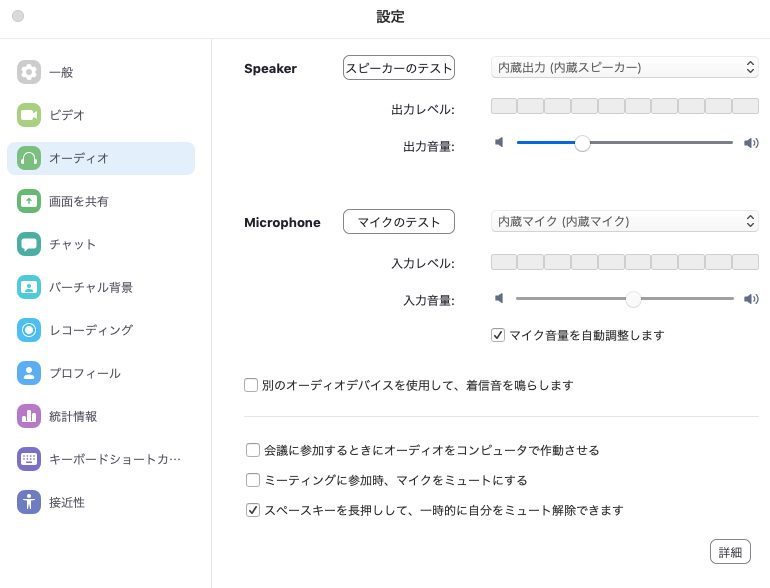Screen dimensions: 770x588
Task: Click the max volume speaker icon for 出力音量
Action: click(751, 143)
